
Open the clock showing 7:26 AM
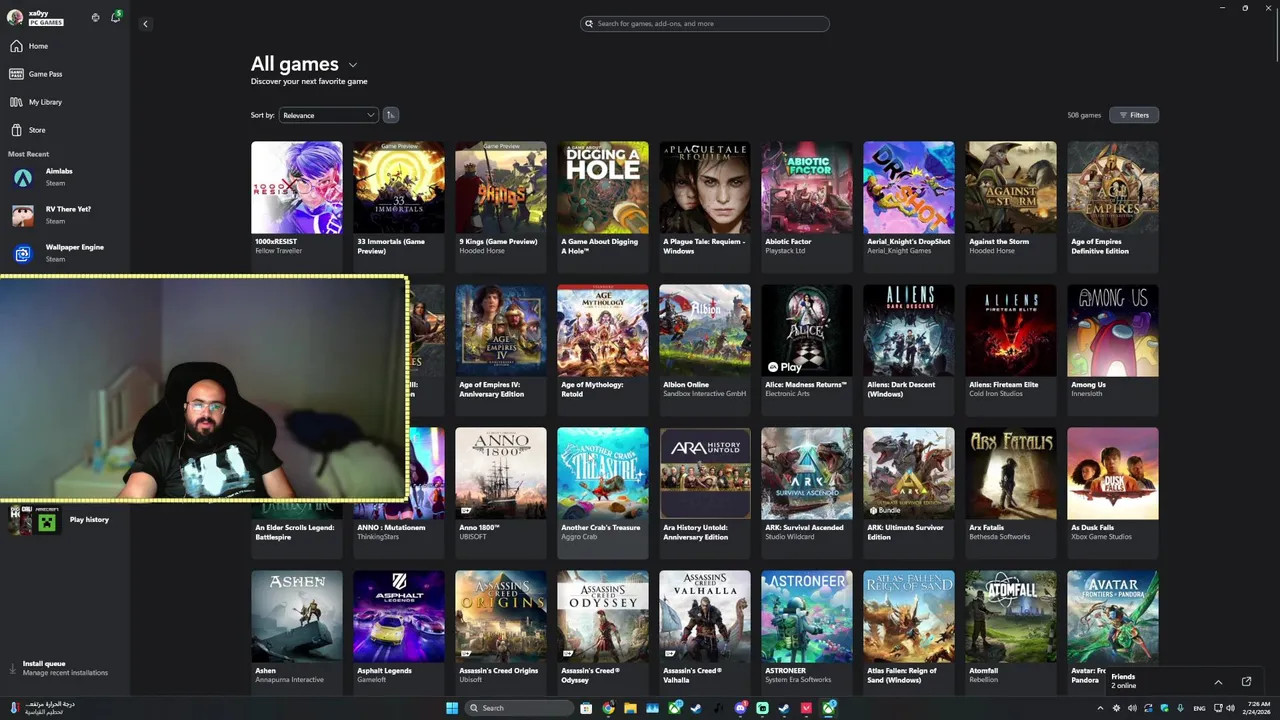coord(1259,708)
